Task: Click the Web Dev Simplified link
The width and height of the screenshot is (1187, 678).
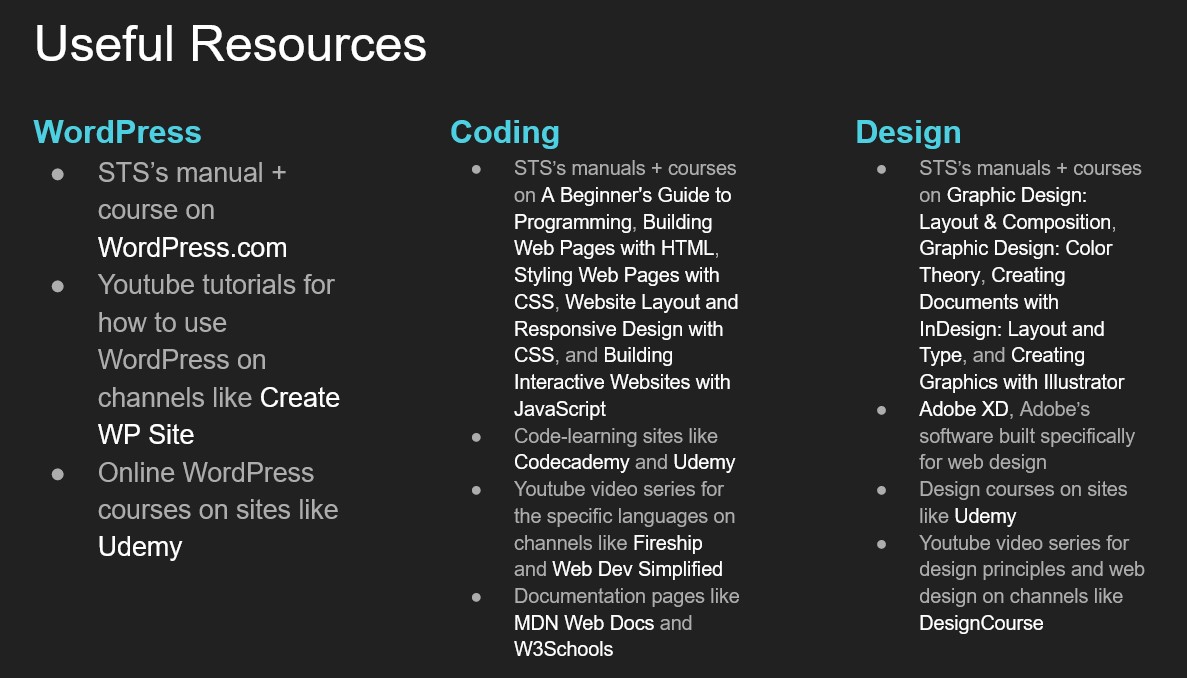Action: point(637,569)
